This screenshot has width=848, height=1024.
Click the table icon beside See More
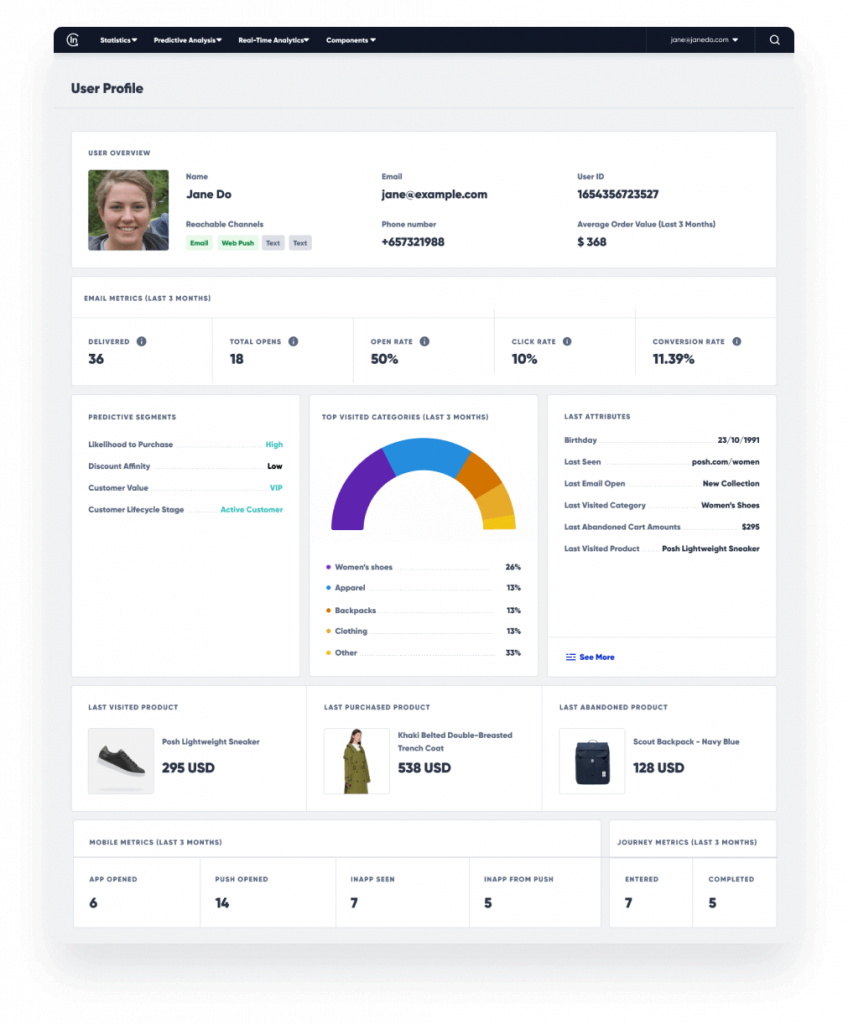[569, 656]
